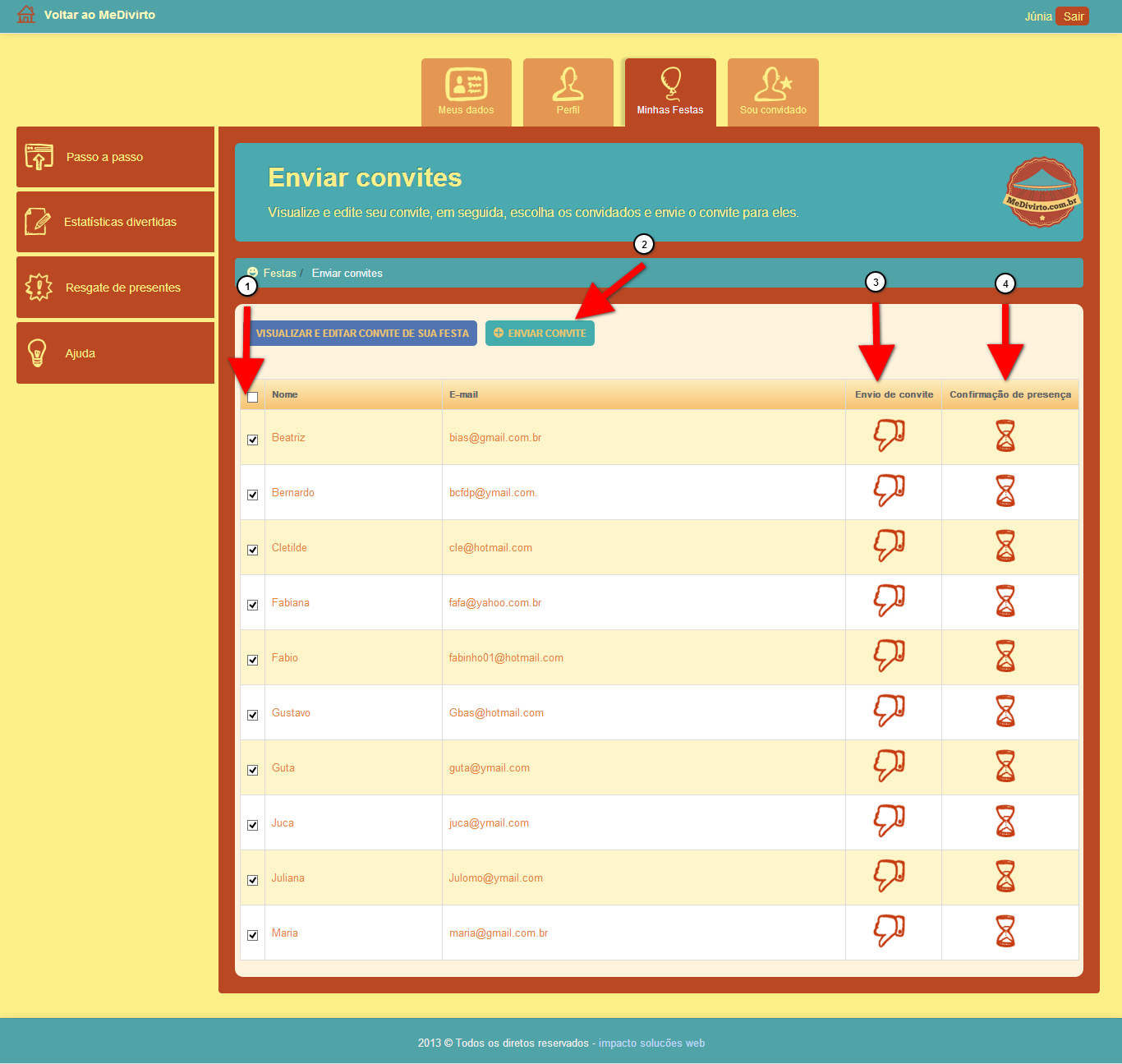Click the Confirmação de presença column header
The image size is (1122, 1064).
(1010, 394)
